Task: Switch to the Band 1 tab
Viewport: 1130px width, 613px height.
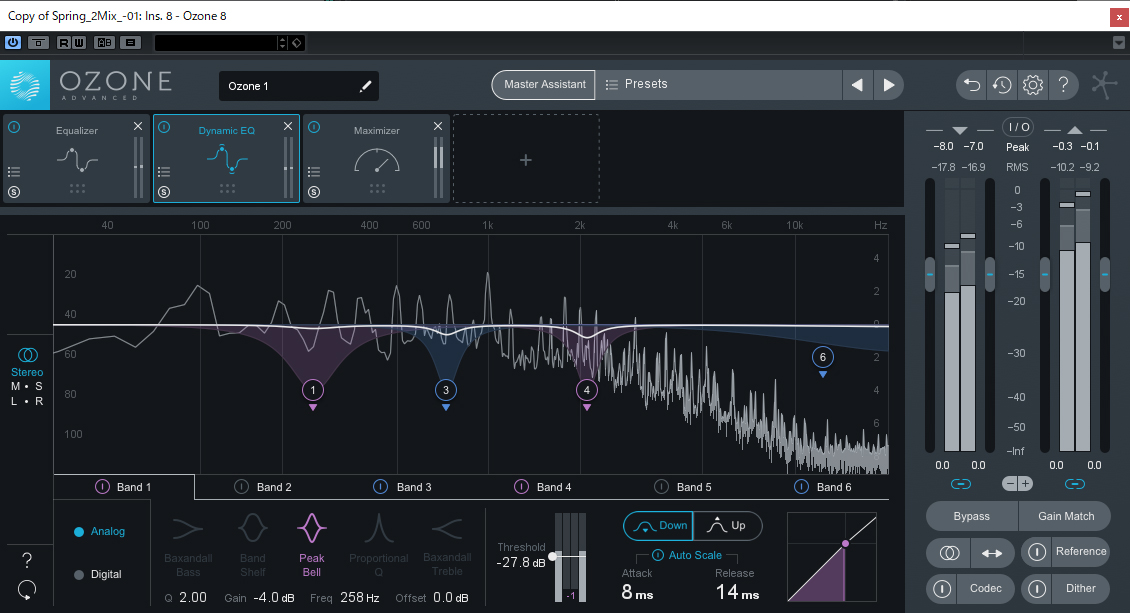Action: (x=124, y=487)
